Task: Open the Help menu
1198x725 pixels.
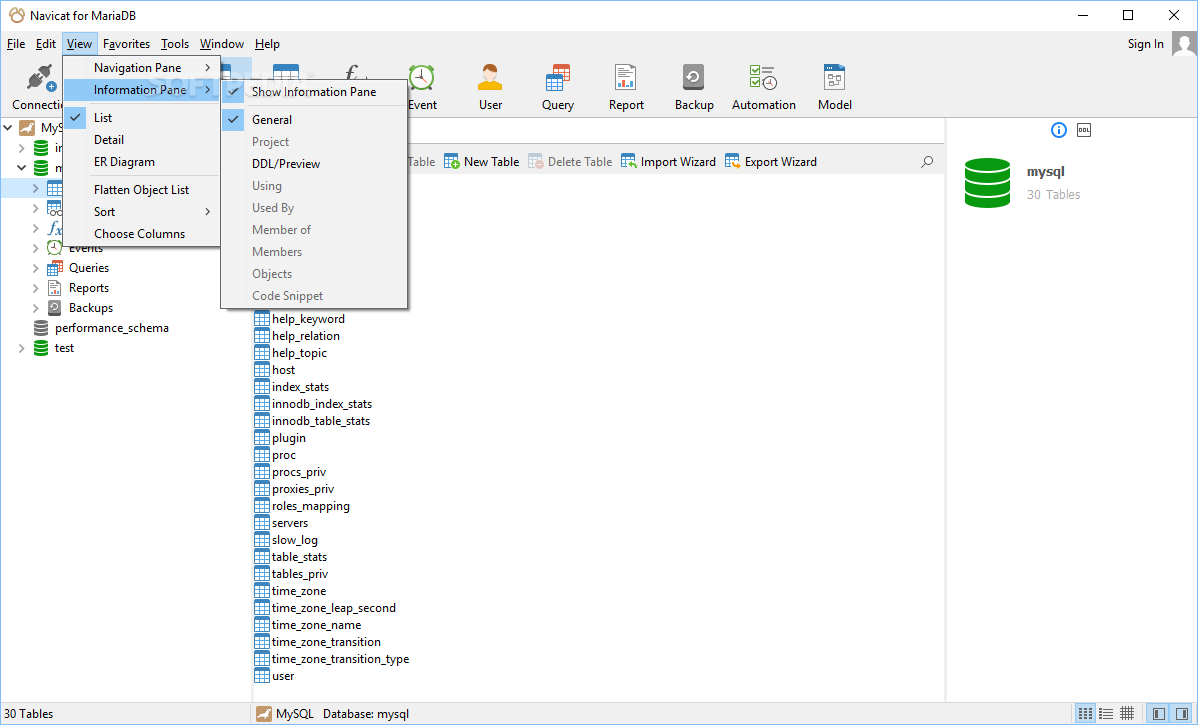Action: coord(267,44)
